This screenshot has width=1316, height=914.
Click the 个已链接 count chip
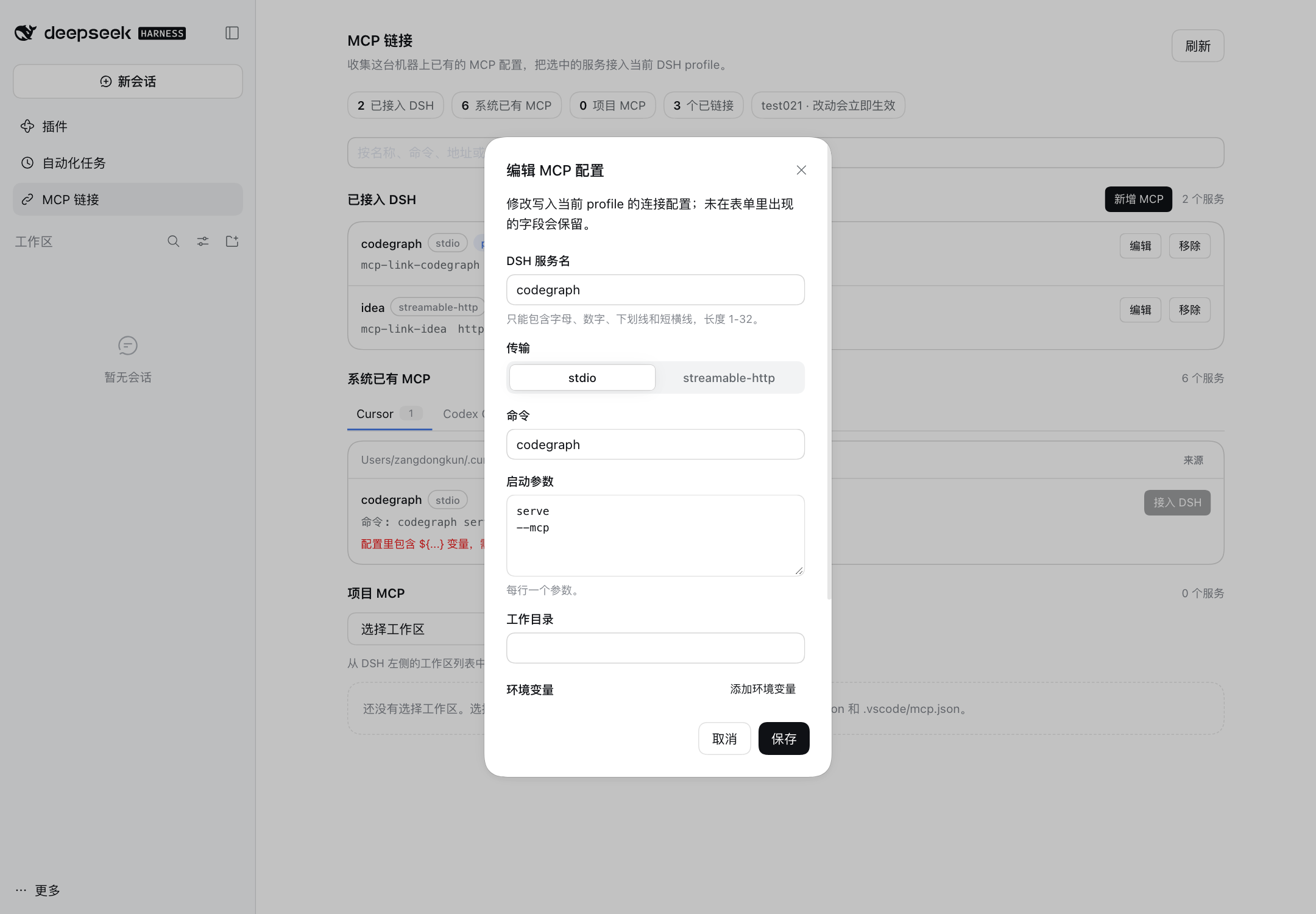pyautogui.click(x=703, y=105)
